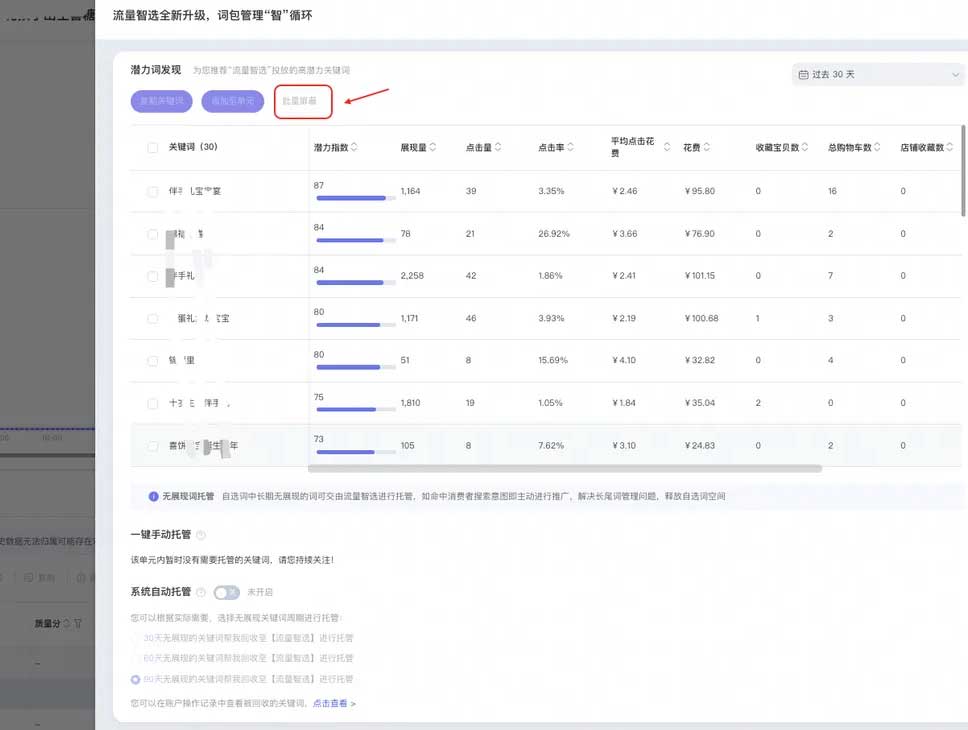The height and width of the screenshot is (730, 968).
Task: Click the 关键词 (30) column header
Action: click(193, 147)
